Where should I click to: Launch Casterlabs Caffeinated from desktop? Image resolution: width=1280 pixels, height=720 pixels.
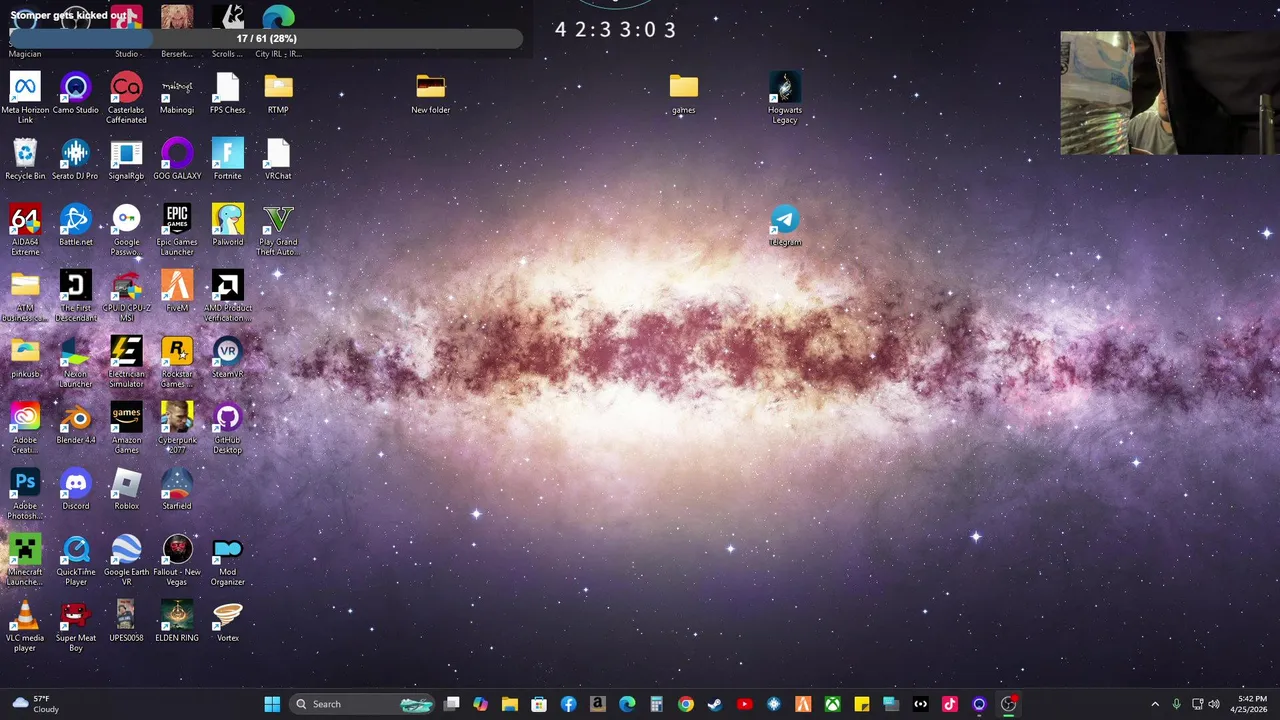pyautogui.click(x=126, y=98)
